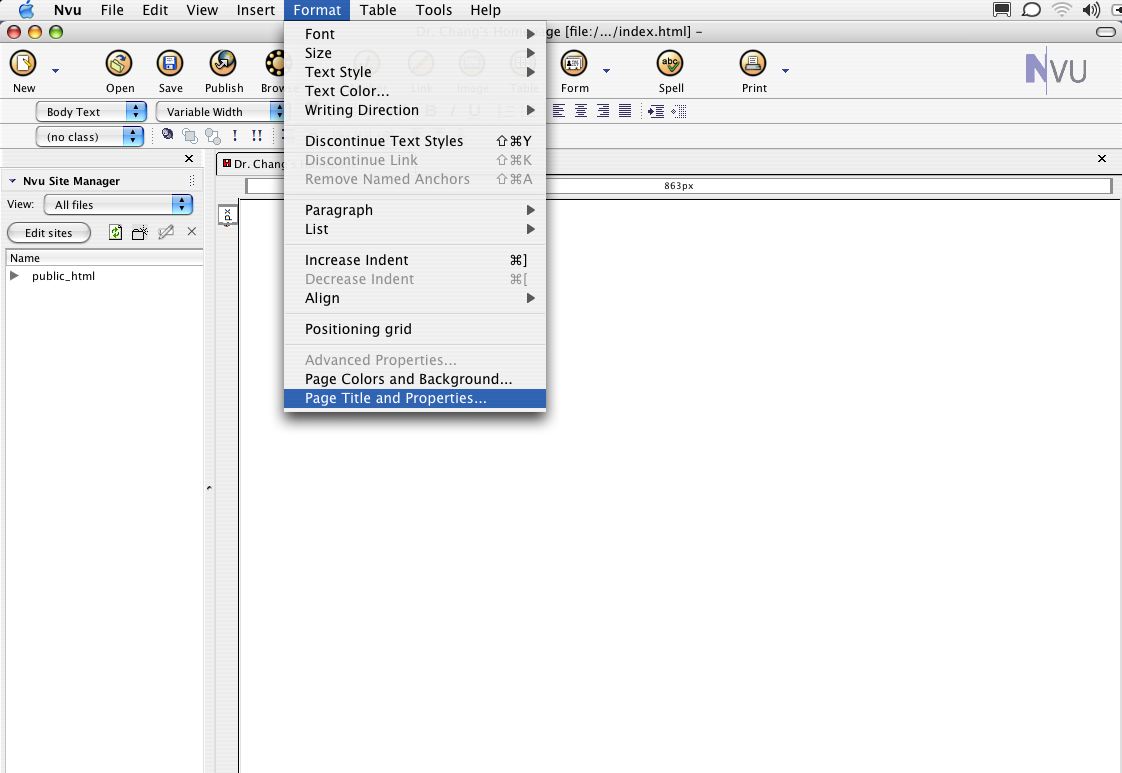
Task: Click the Publish toolbar icon
Action: click(224, 66)
